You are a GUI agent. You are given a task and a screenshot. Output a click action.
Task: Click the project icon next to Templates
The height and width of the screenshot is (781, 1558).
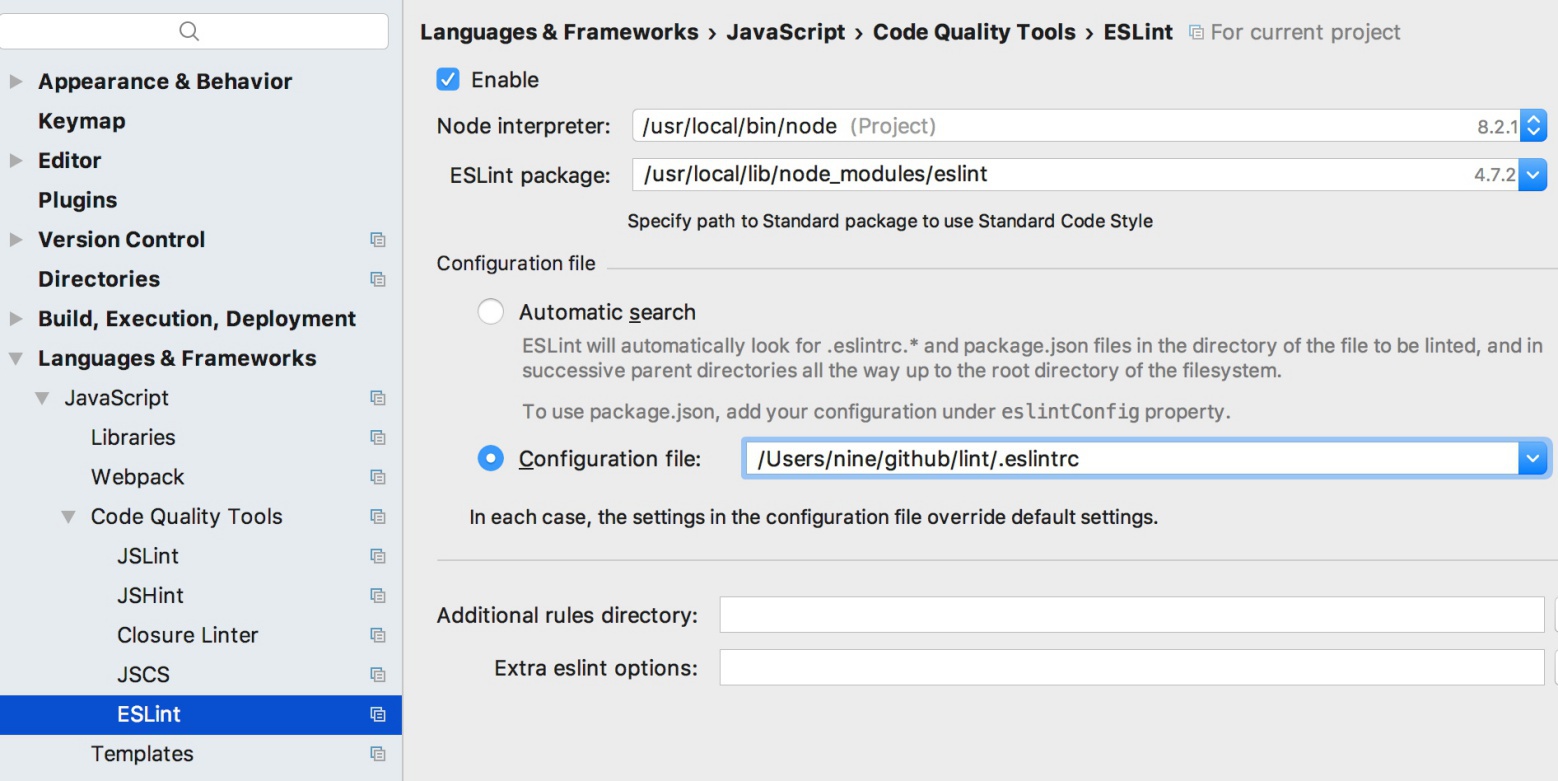click(379, 754)
